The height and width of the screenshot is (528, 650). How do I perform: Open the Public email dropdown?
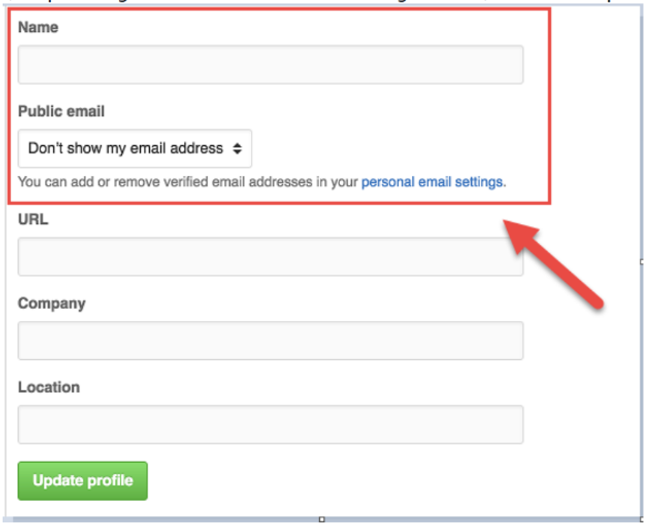(135, 148)
